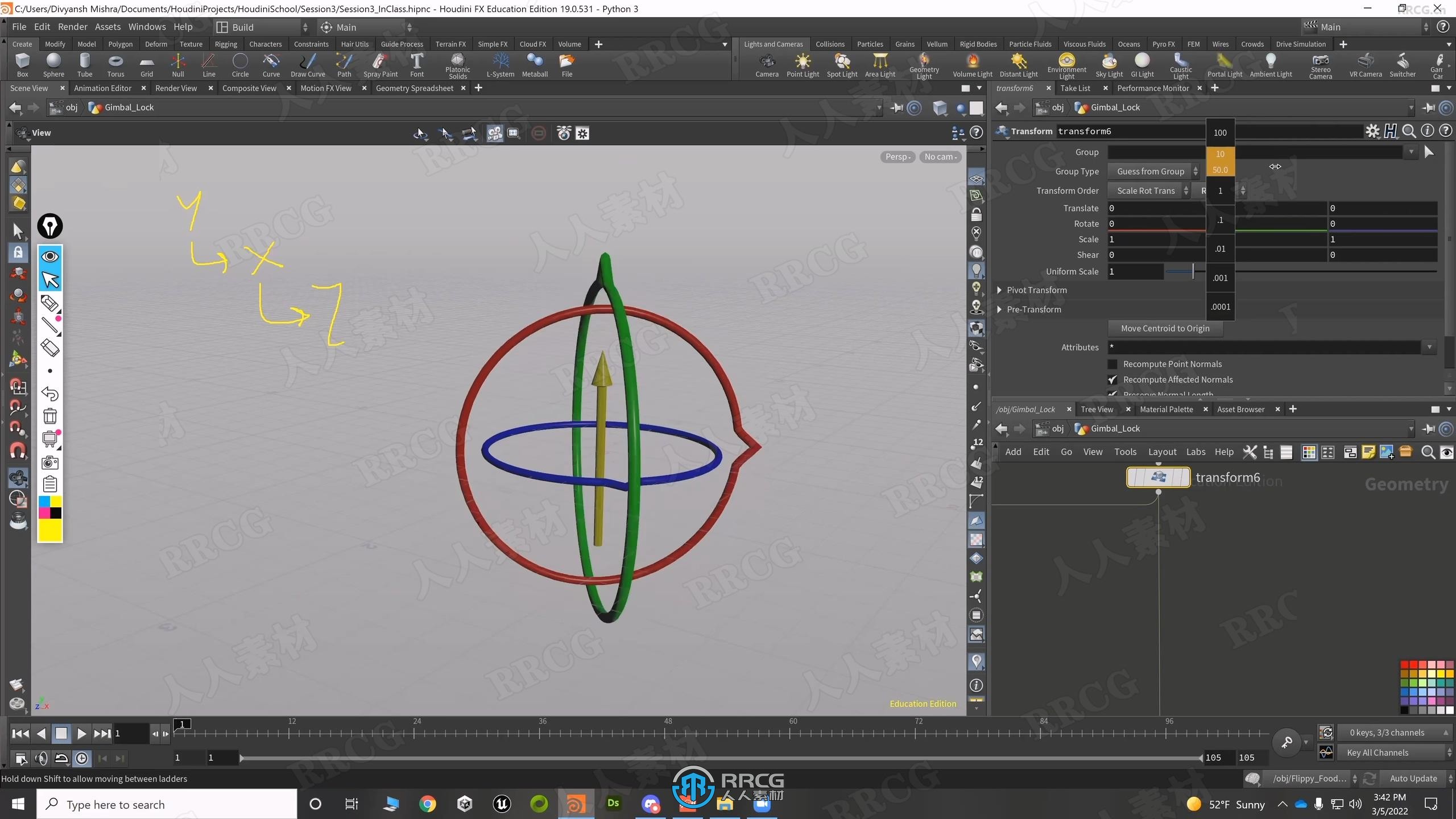1456x819 pixels.
Task: Click the Group Type field dropdown
Action: pos(1155,171)
